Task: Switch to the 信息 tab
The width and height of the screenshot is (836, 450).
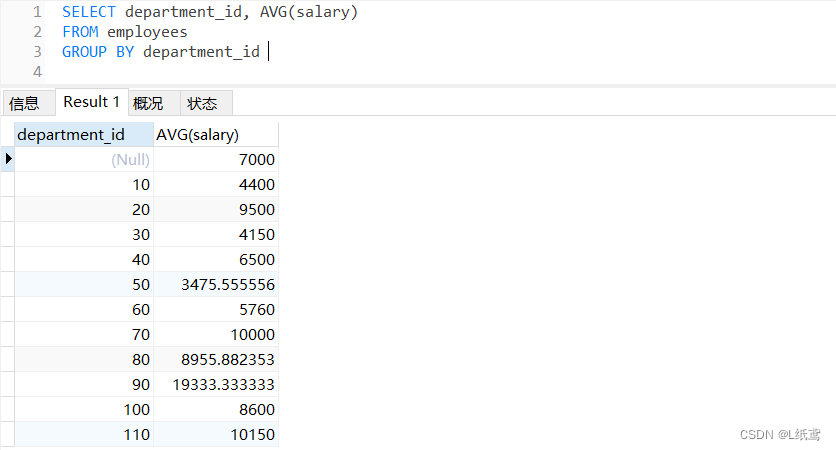Action: point(29,103)
